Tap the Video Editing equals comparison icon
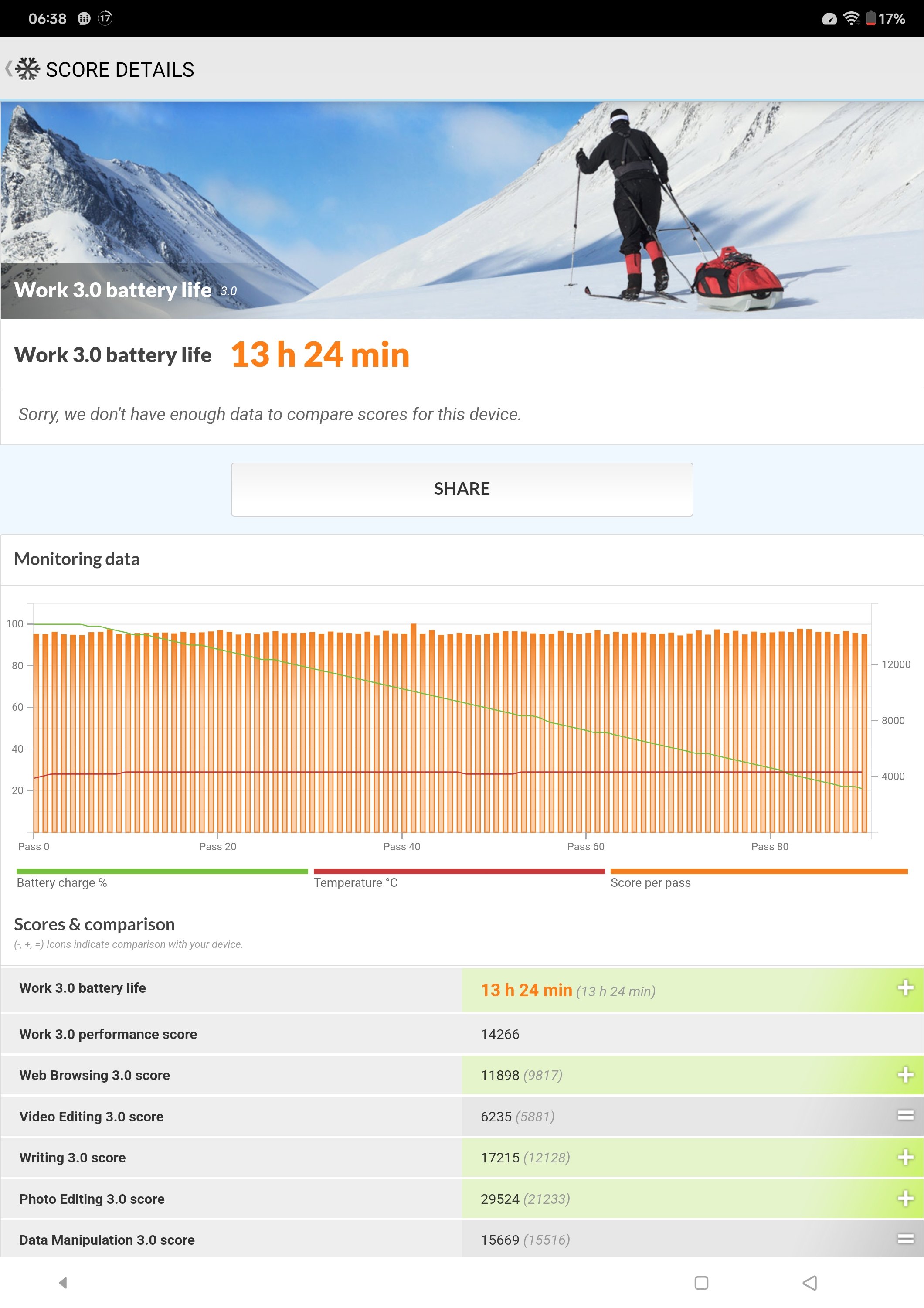The width and height of the screenshot is (924, 1308). coord(905,1115)
